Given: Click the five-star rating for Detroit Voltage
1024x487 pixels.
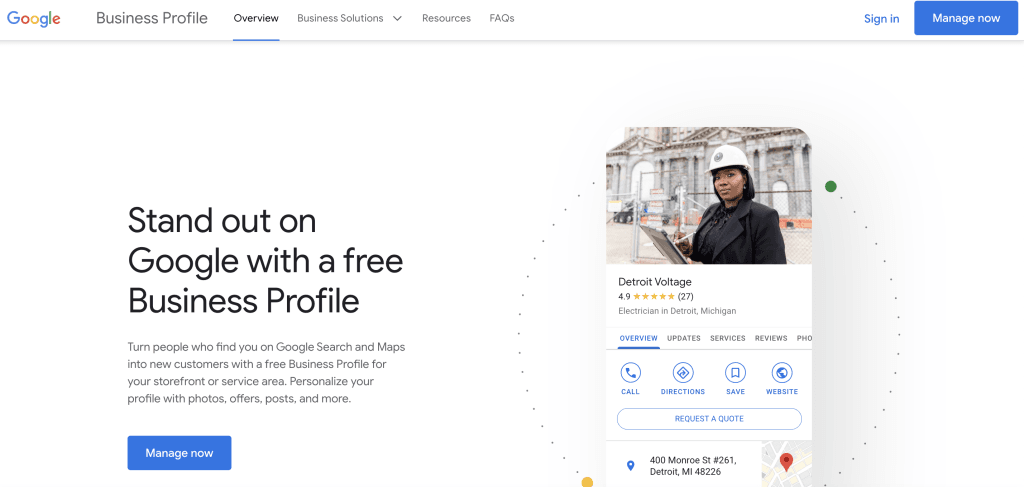Looking at the screenshot, I should (x=654, y=296).
